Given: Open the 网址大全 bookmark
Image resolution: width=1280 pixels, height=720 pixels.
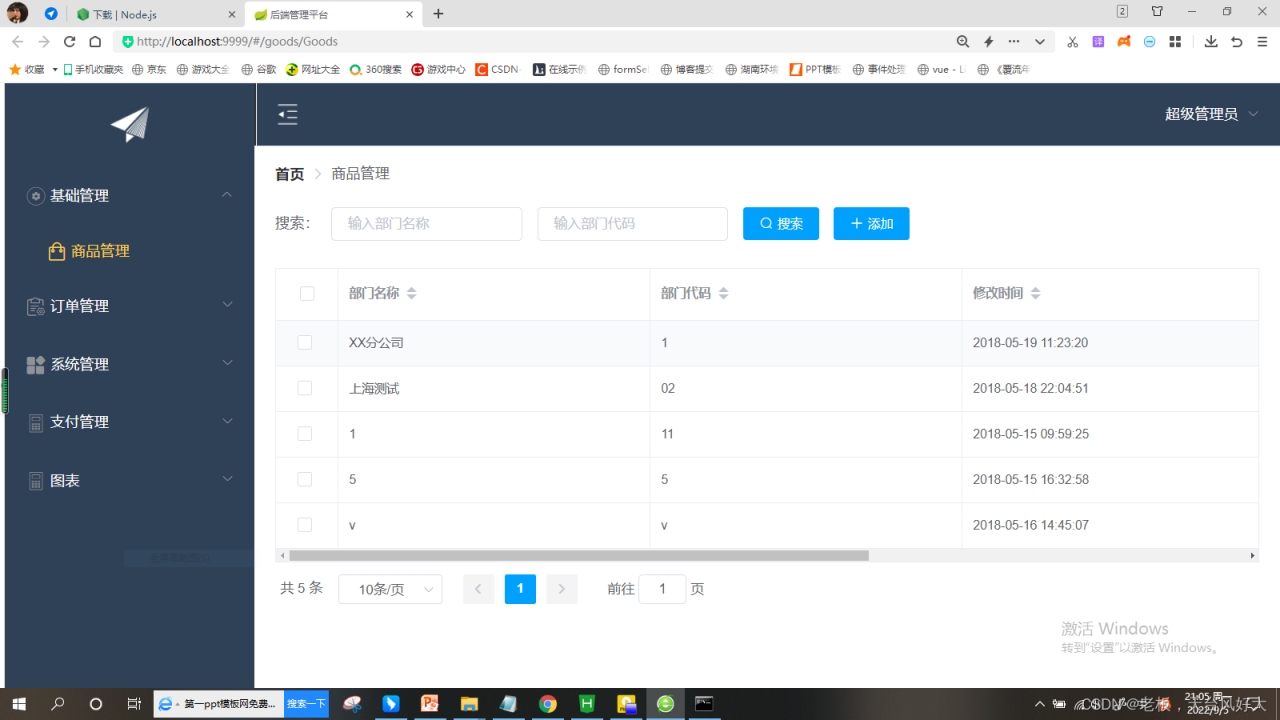Looking at the screenshot, I should (x=313, y=70).
